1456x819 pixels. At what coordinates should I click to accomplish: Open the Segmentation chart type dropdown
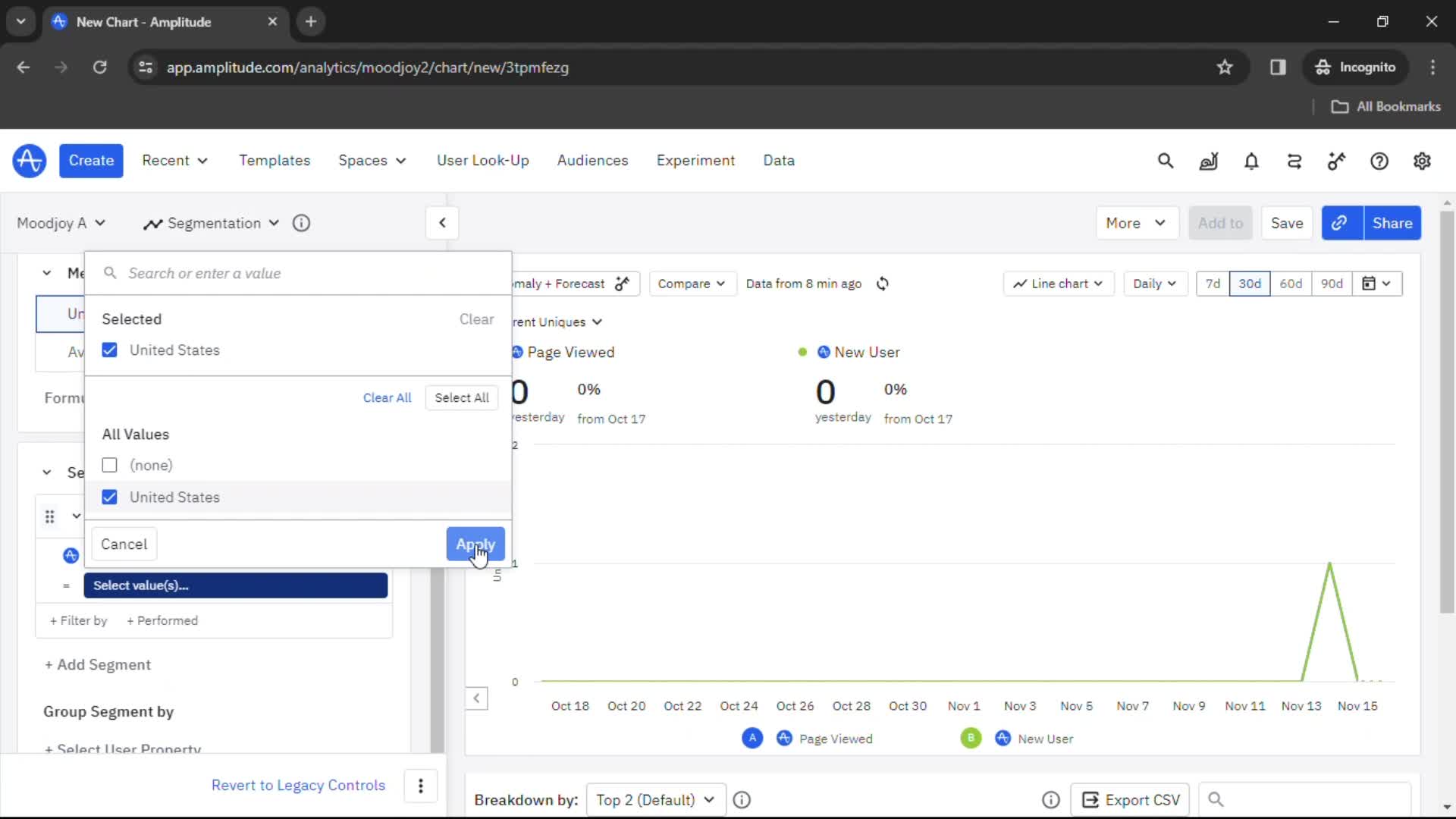click(212, 223)
